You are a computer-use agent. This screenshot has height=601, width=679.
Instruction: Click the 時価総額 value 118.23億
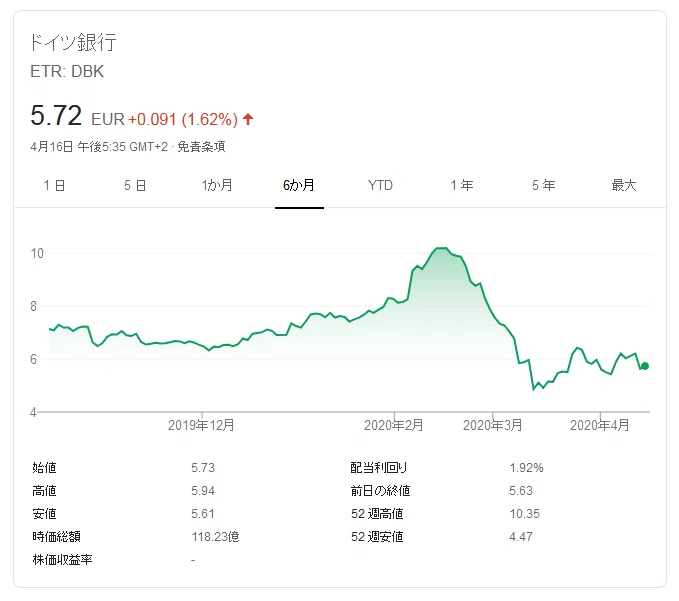(215, 537)
